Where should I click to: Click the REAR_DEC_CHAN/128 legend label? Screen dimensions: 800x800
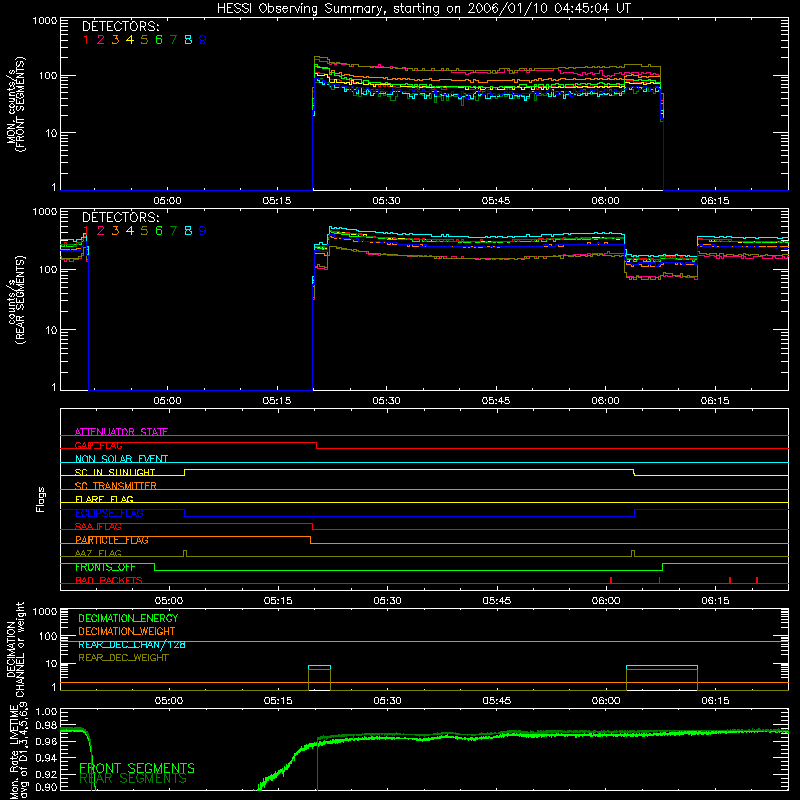pyautogui.click(x=132, y=644)
